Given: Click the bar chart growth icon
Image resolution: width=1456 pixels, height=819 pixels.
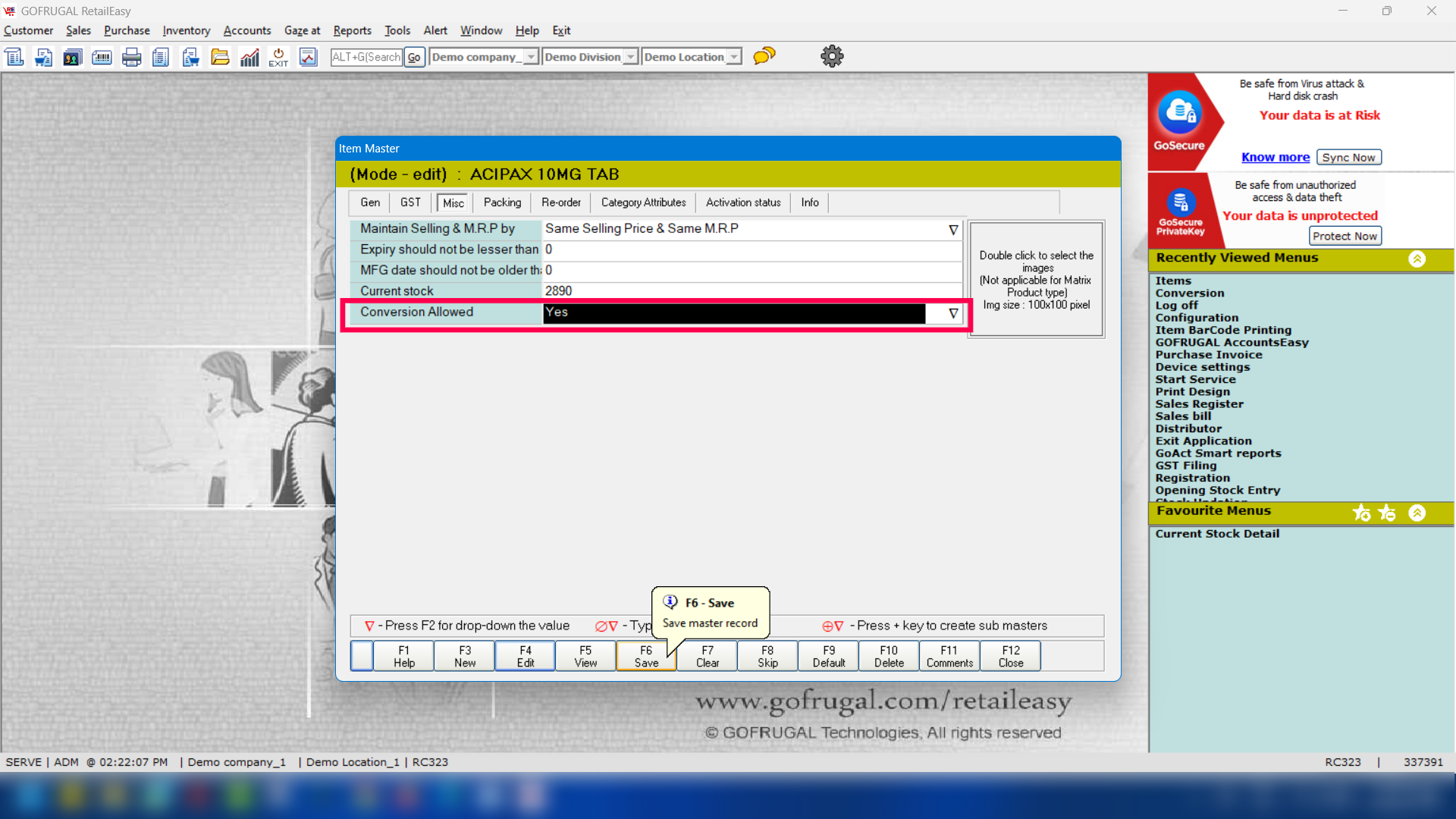Looking at the screenshot, I should 249,57.
